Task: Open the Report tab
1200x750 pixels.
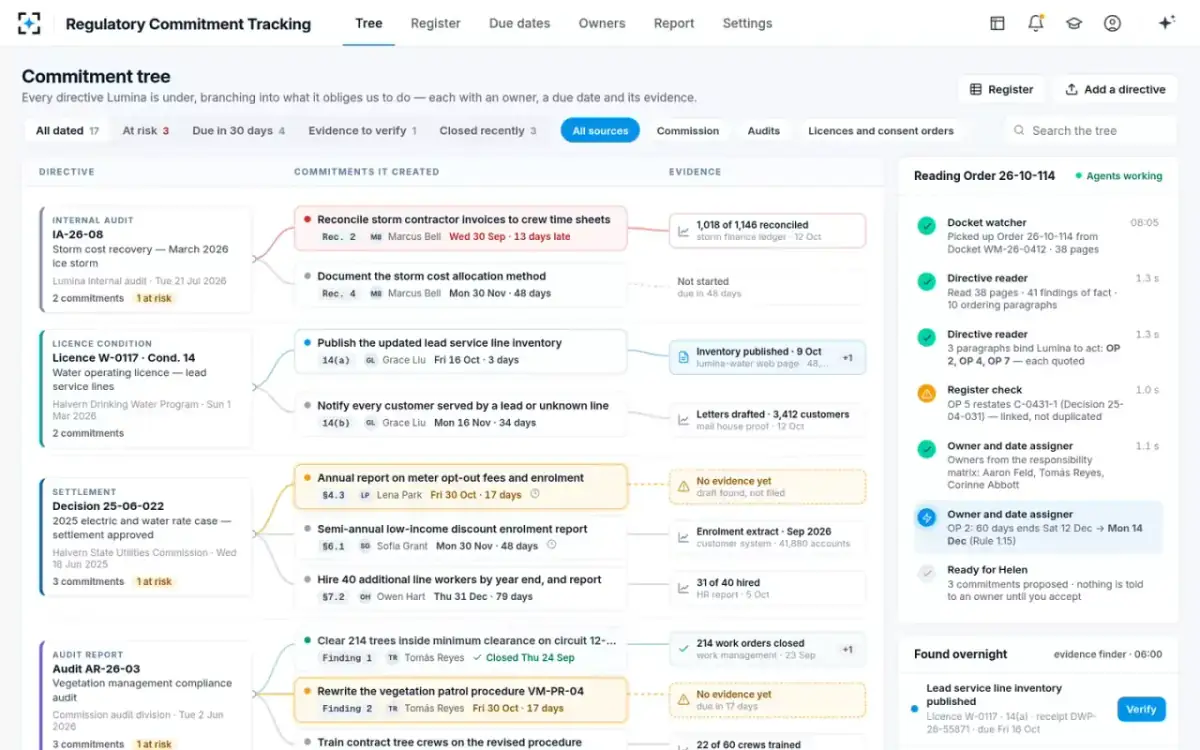Action: click(x=674, y=23)
